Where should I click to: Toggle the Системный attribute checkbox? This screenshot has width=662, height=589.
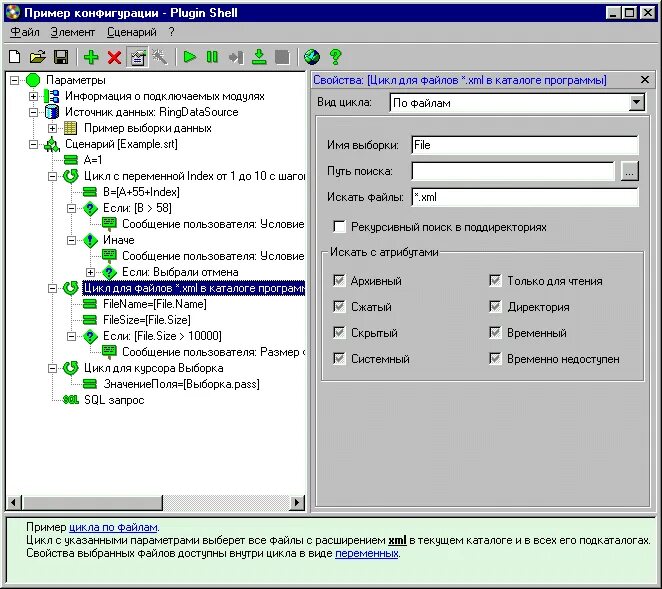[x=339, y=359]
